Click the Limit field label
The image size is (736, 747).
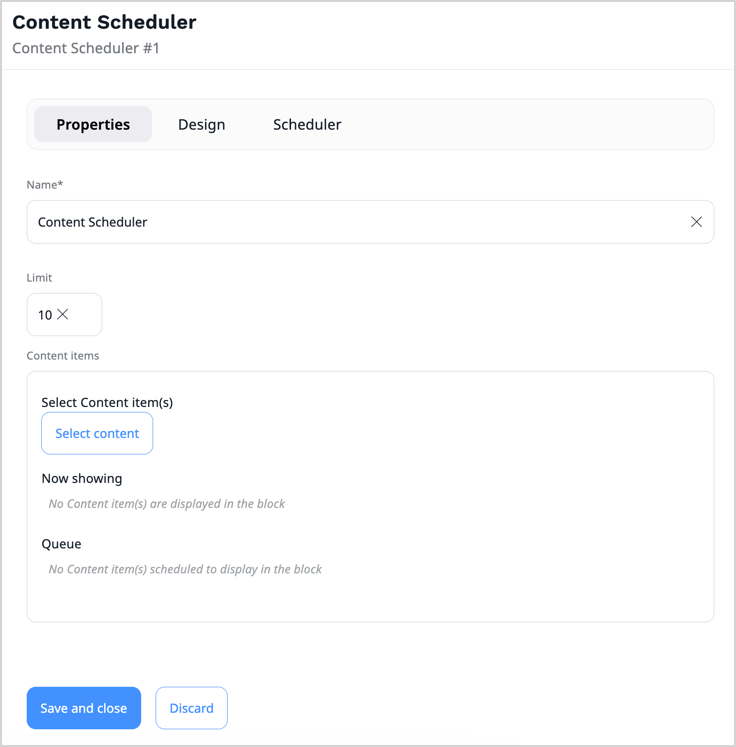point(39,277)
